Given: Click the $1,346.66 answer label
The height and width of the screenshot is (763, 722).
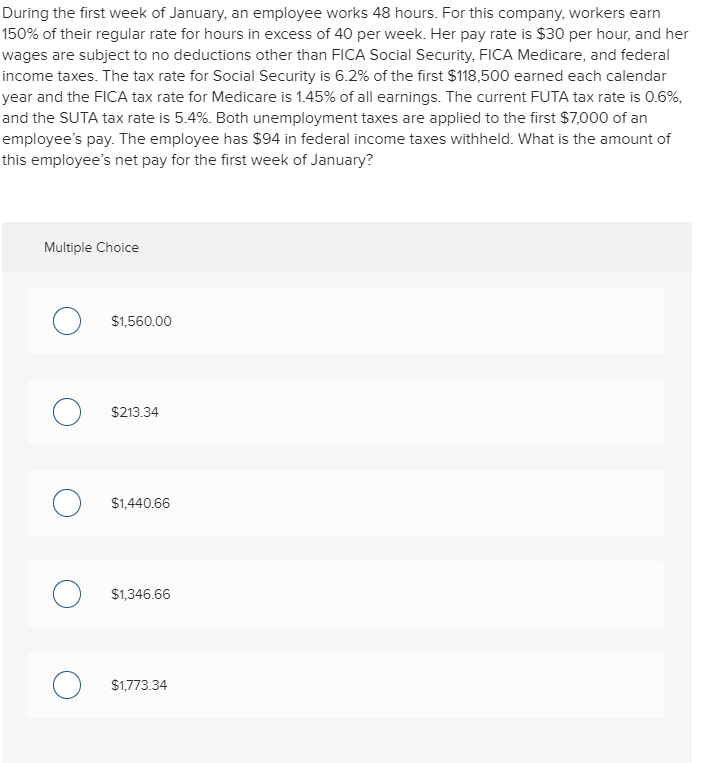Looking at the screenshot, I should [141, 594].
